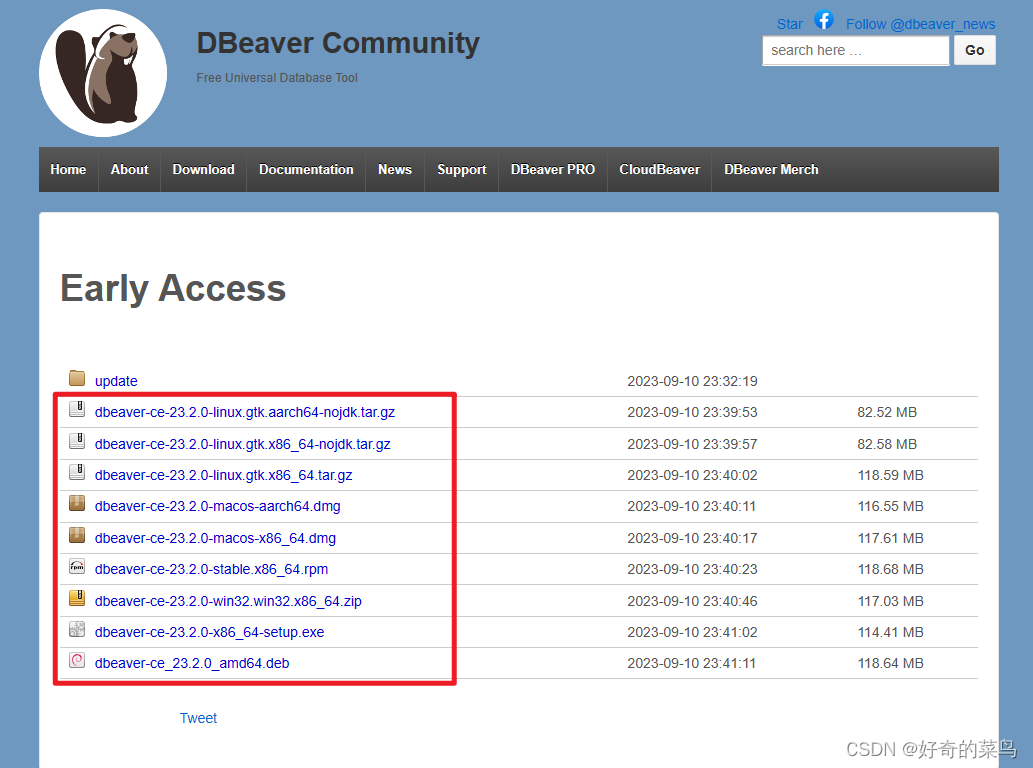Image resolution: width=1033 pixels, height=768 pixels.
Task: Click exe icon for x86_64-setup.exe
Action: coord(77,629)
